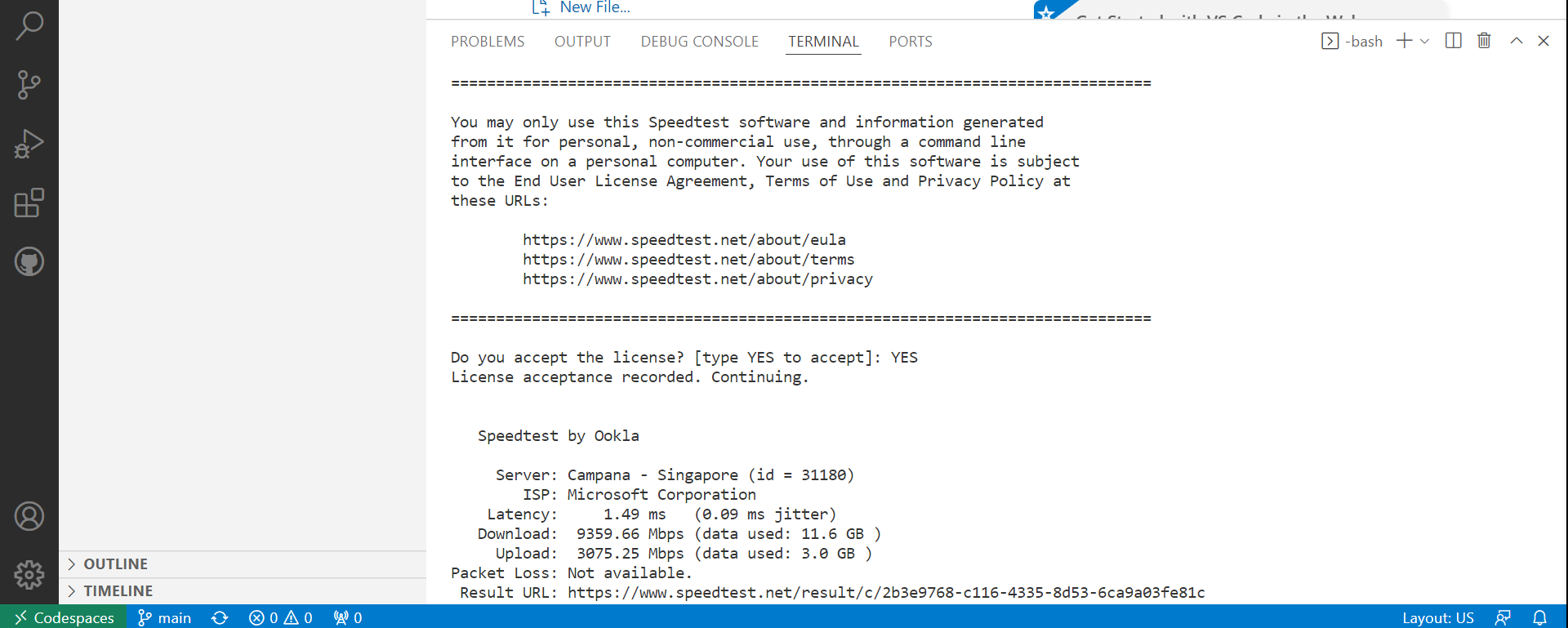Maximize panel size with up chevron
The image size is (1568, 628).
click(x=1517, y=41)
